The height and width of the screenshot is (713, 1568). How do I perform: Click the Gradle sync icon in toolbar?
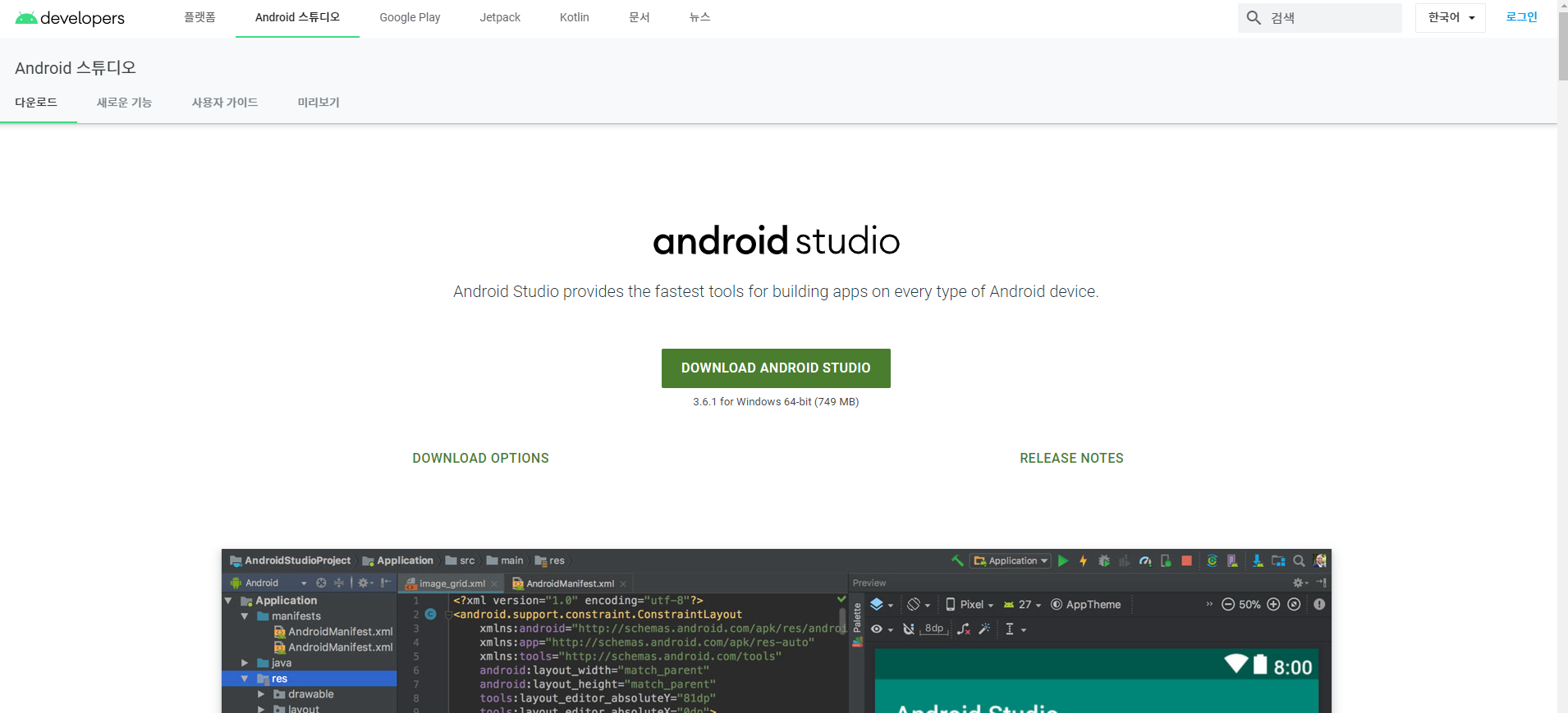click(1212, 560)
